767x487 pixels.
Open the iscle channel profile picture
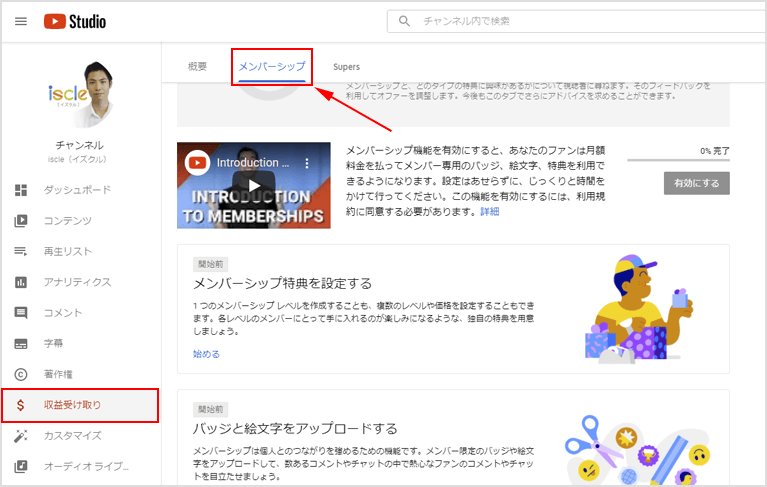tap(80, 95)
